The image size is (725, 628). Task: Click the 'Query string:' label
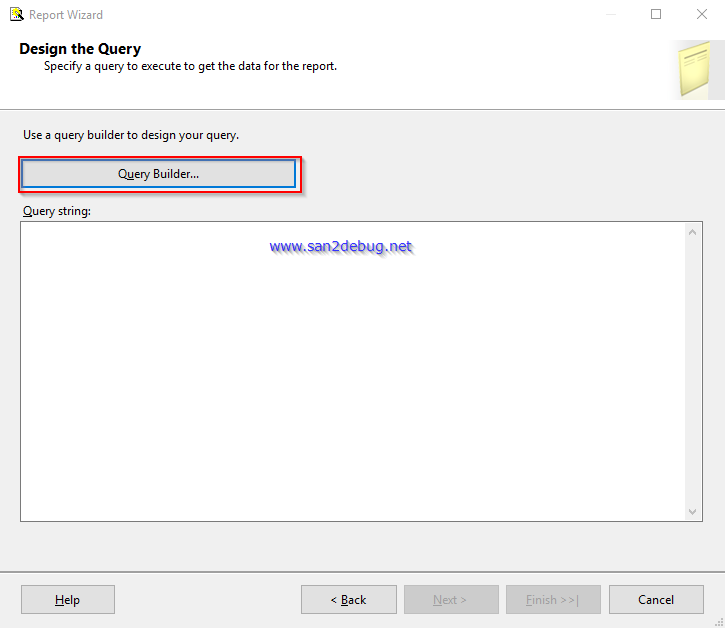(57, 211)
